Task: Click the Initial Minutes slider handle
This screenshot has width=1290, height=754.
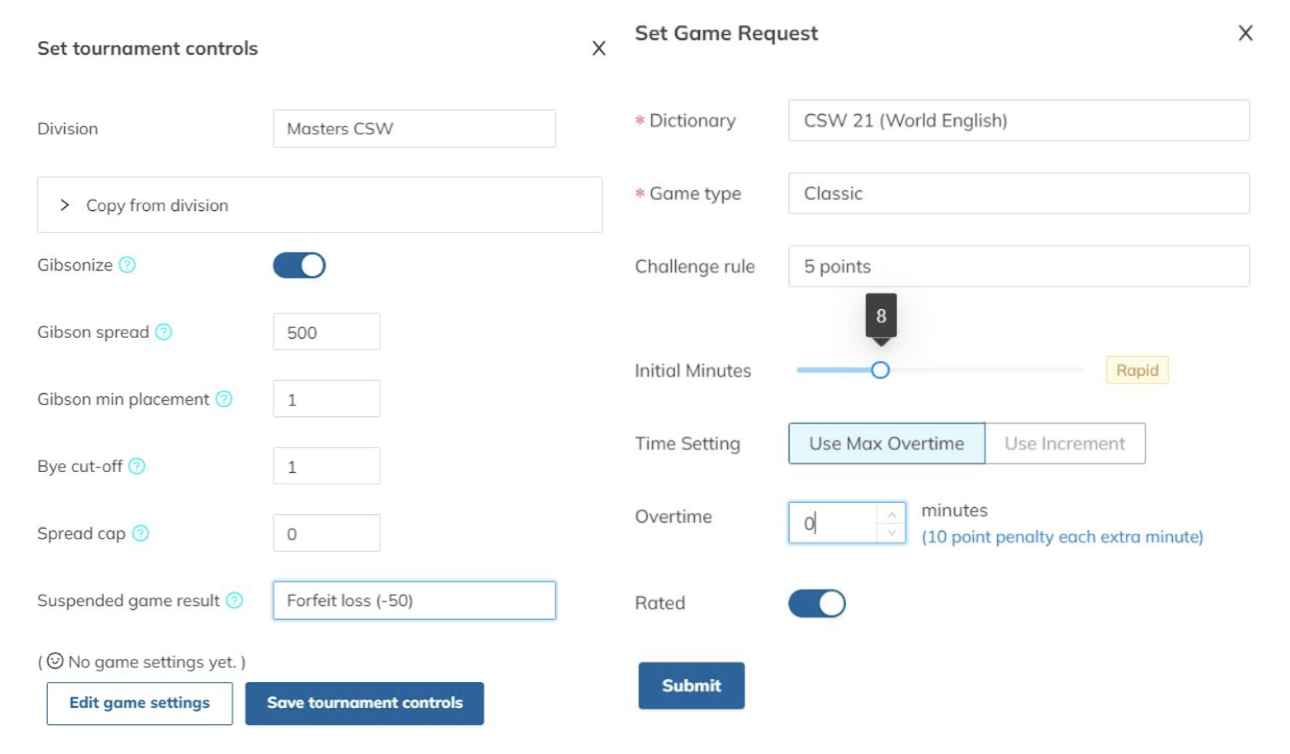Action: 880,370
